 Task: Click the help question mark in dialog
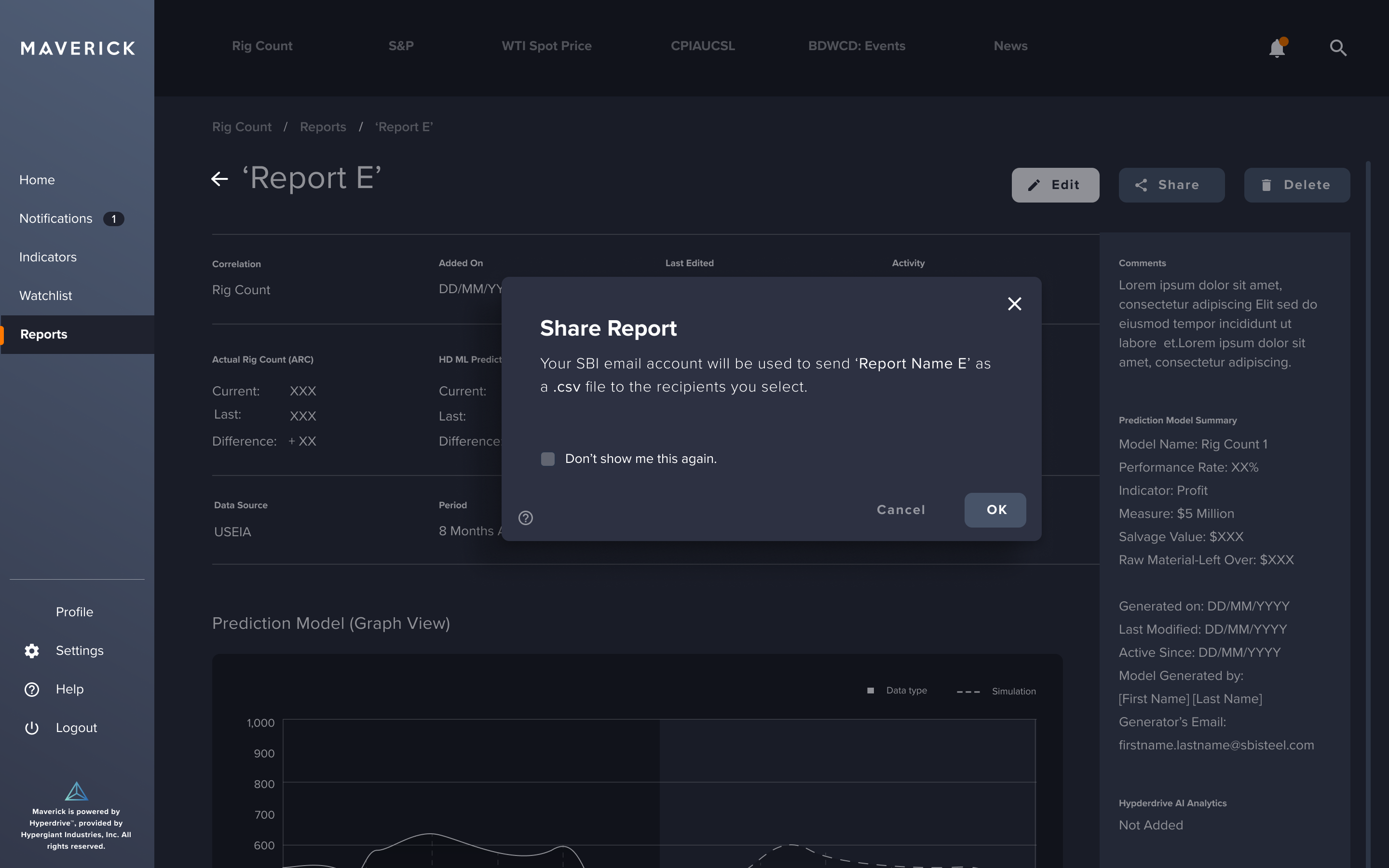525,518
